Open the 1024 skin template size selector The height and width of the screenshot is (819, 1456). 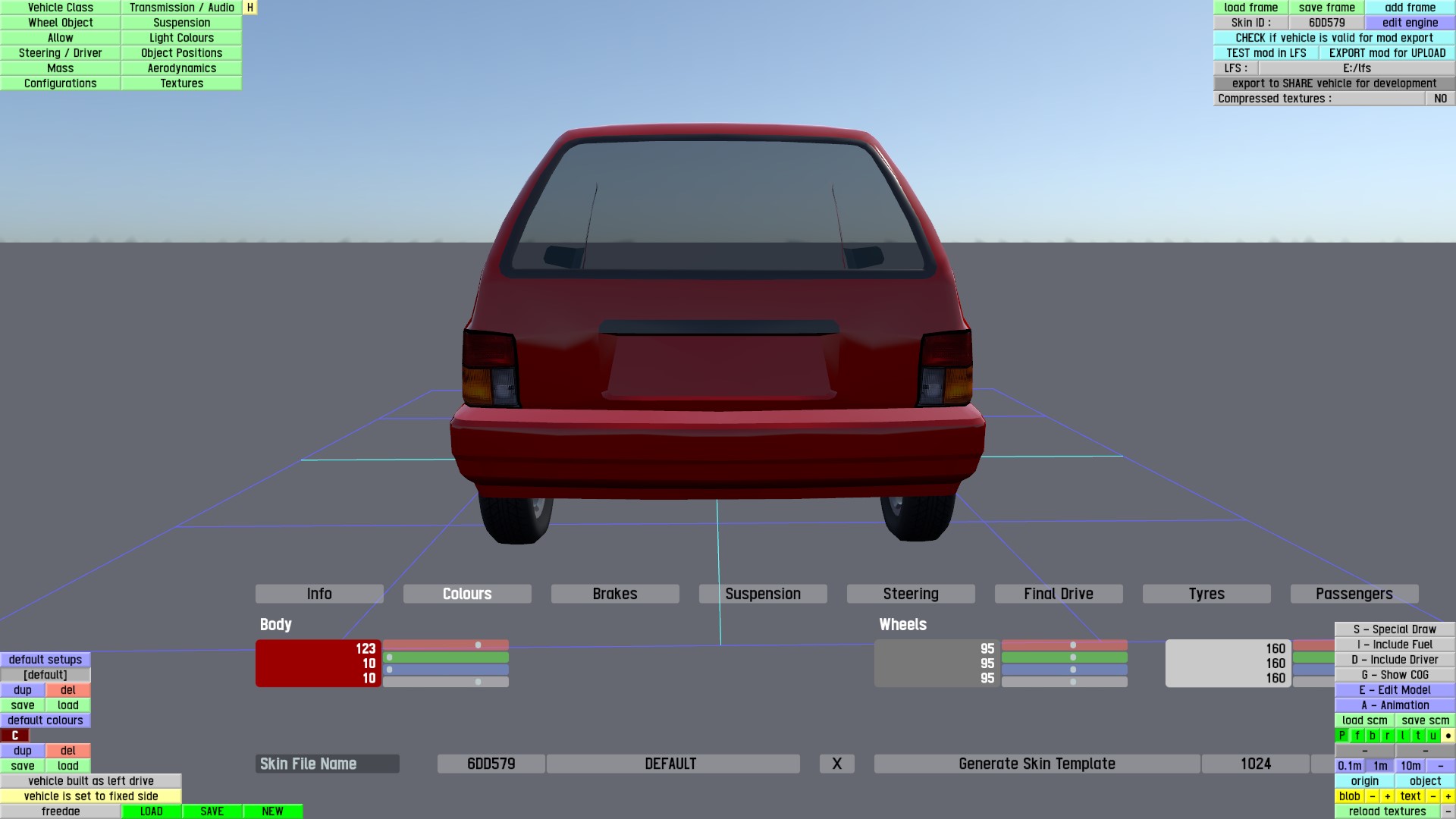[x=1255, y=764]
